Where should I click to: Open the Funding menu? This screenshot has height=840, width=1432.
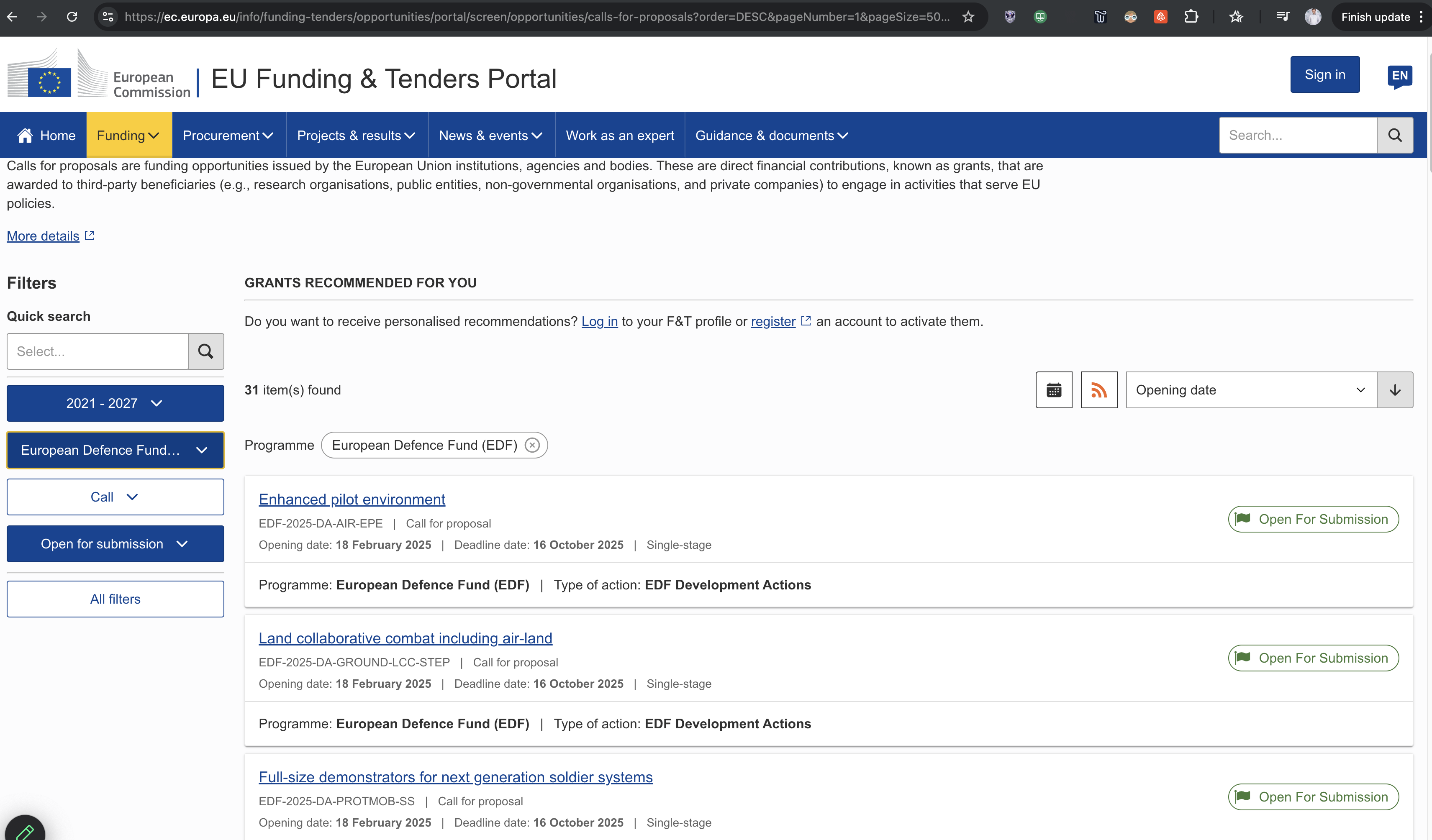click(x=128, y=135)
